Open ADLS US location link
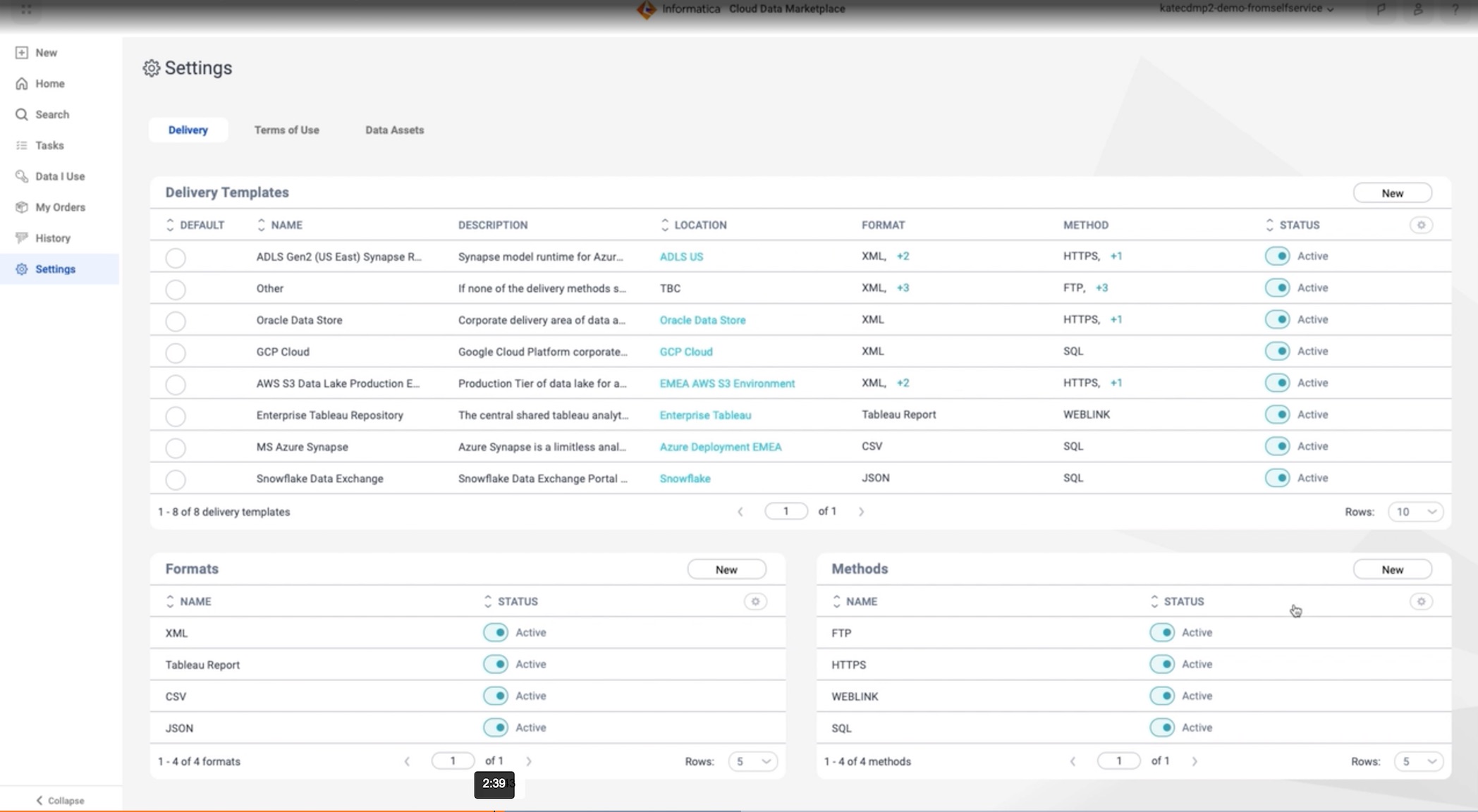Image resolution: width=1478 pixels, height=812 pixels. [x=681, y=257]
